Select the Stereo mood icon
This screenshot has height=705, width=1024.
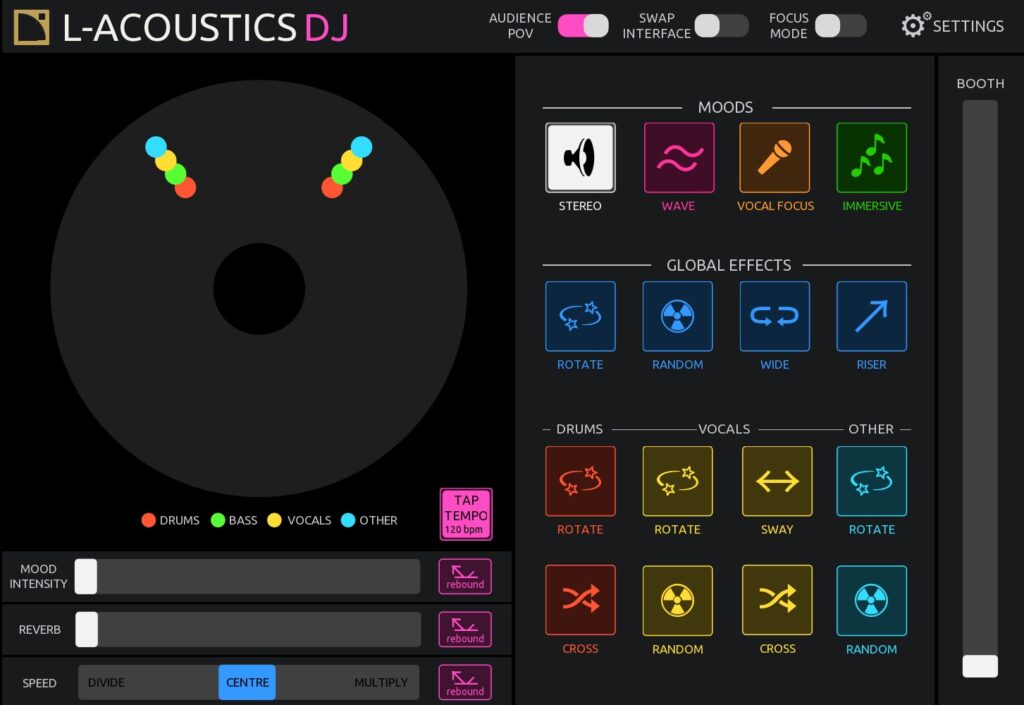click(x=580, y=157)
